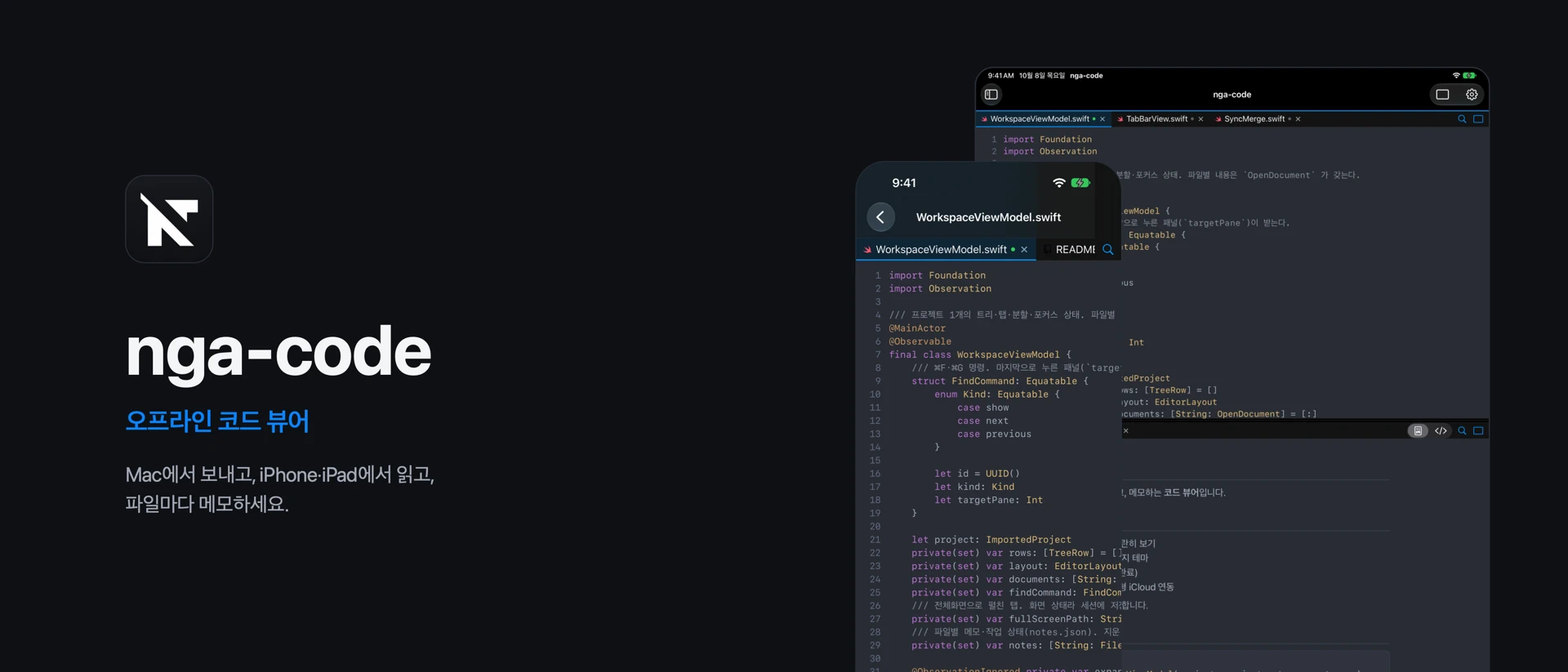Toggle the sidebar button in iPad toolbar
Image resolution: width=1568 pixels, height=672 pixels.
991,95
